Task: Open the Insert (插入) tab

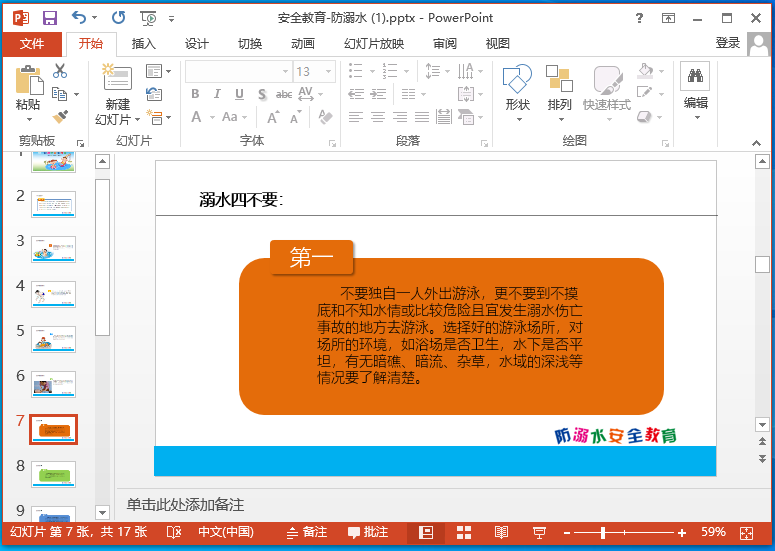Action: pyautogui.click(x=144, y=43)
